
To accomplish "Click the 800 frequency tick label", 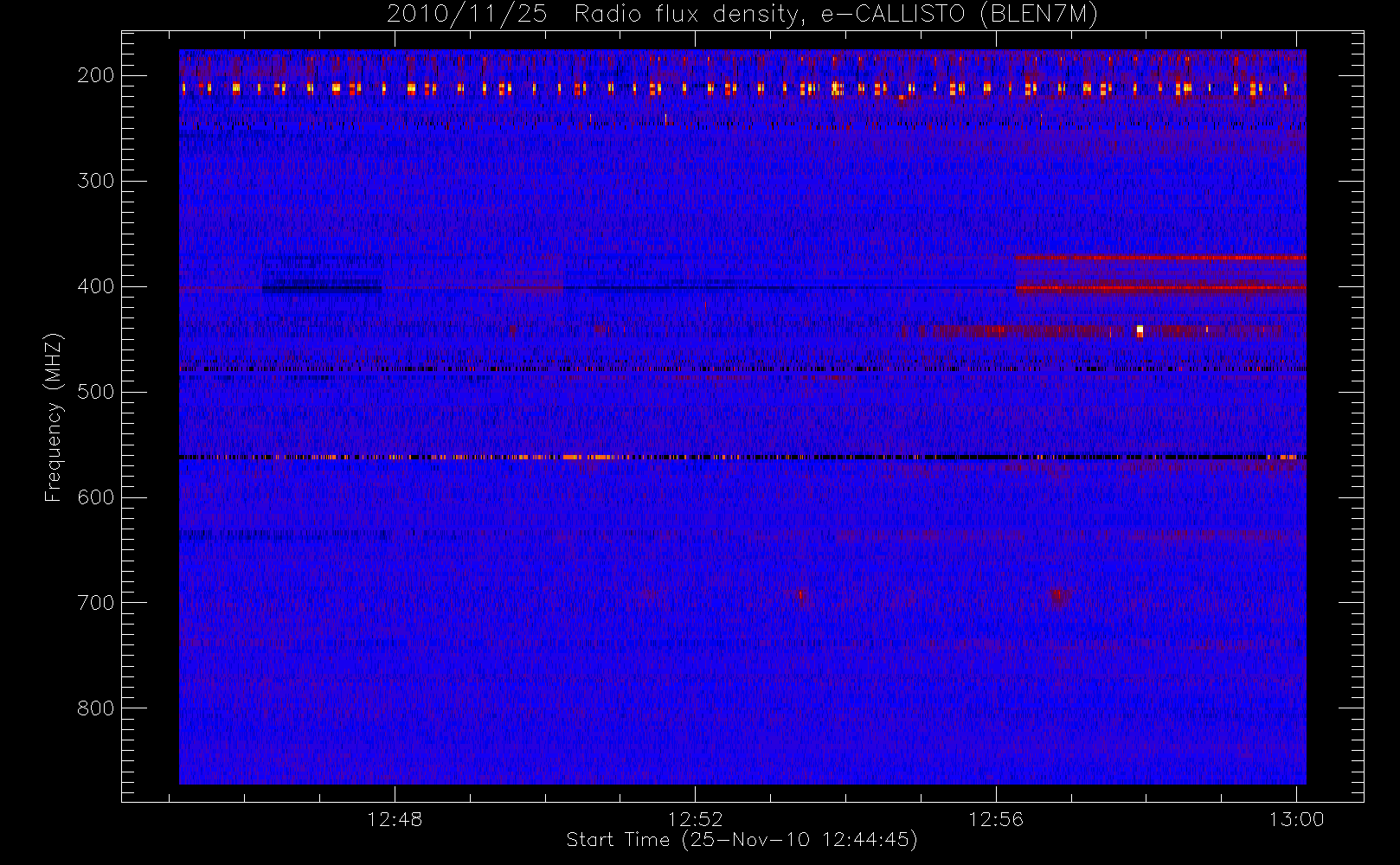I will [95, 708].
